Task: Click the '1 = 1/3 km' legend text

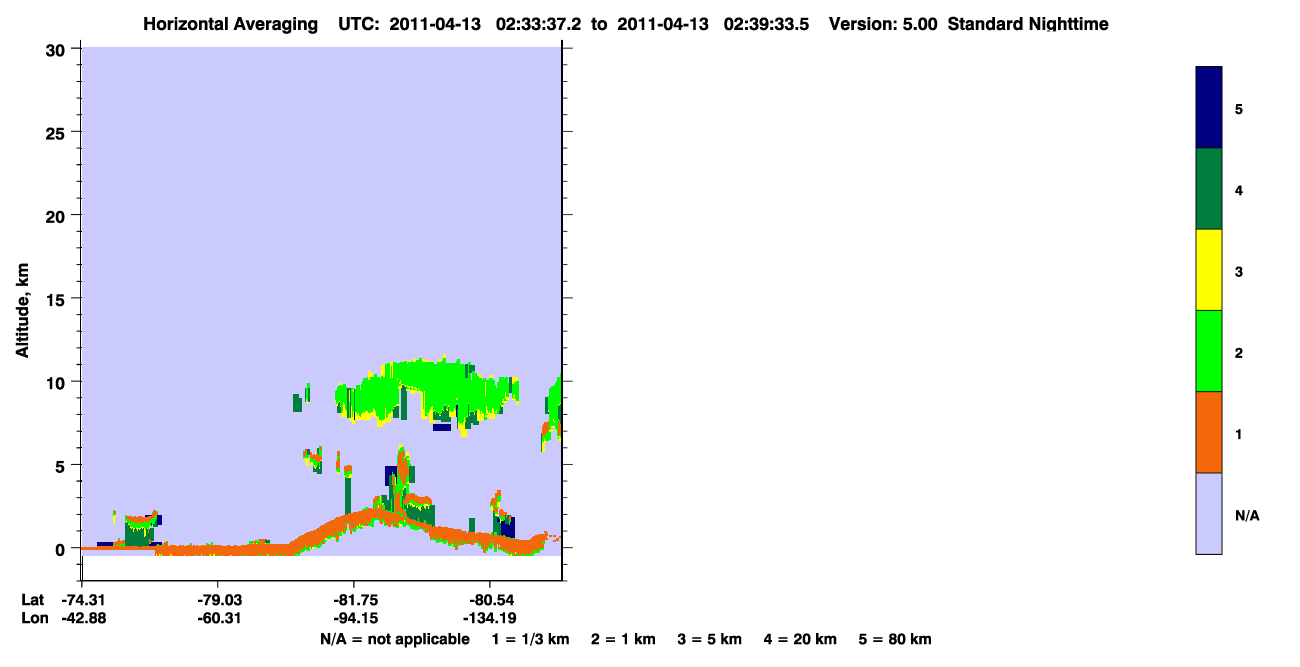Action: click(531, 639)
